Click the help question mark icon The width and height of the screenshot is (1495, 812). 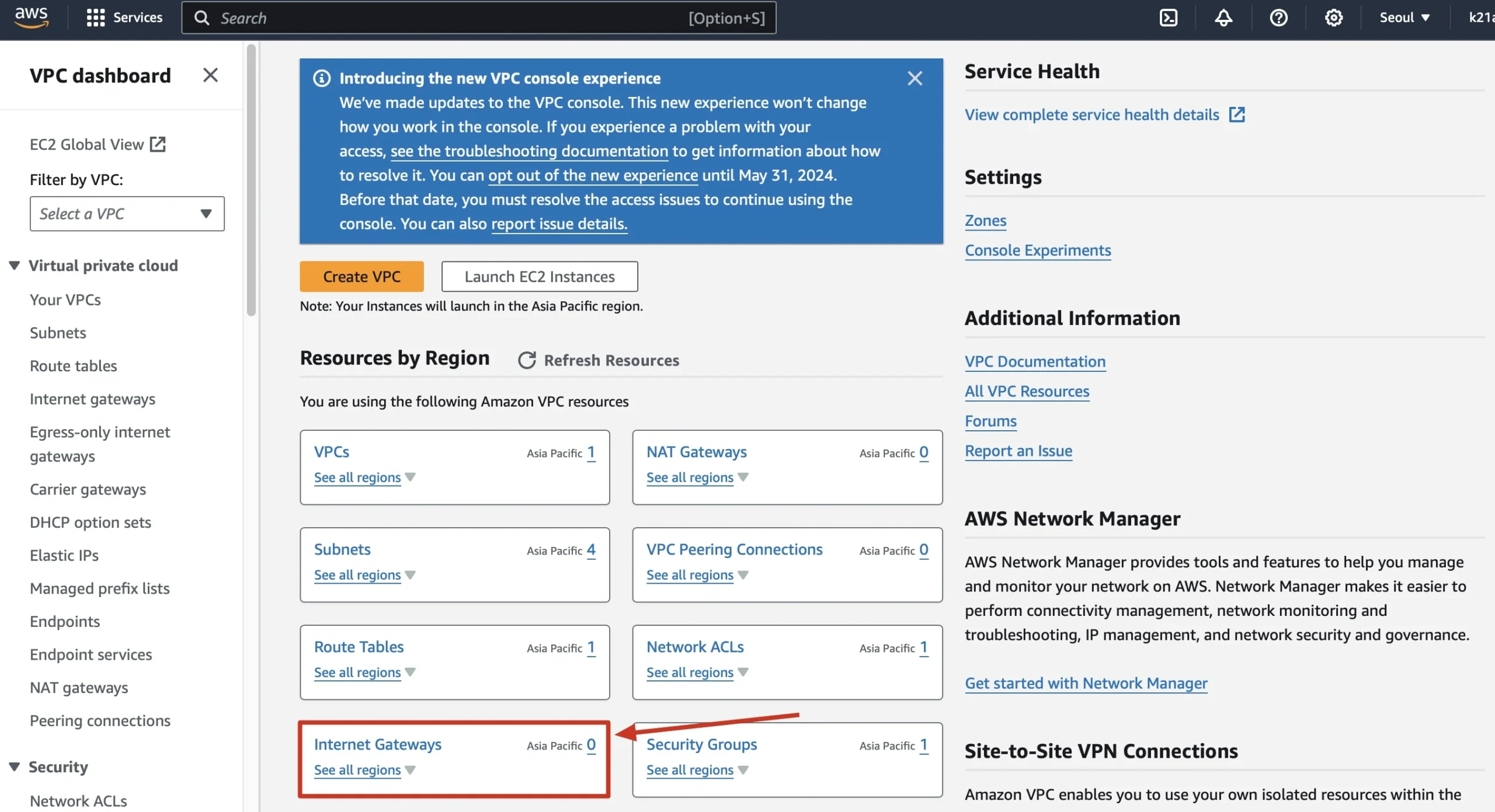[x=1278, y=18]
